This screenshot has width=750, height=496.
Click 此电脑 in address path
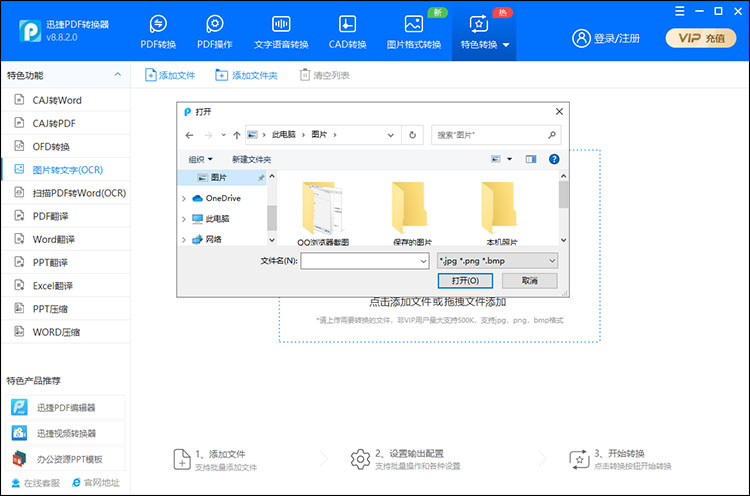284,135
